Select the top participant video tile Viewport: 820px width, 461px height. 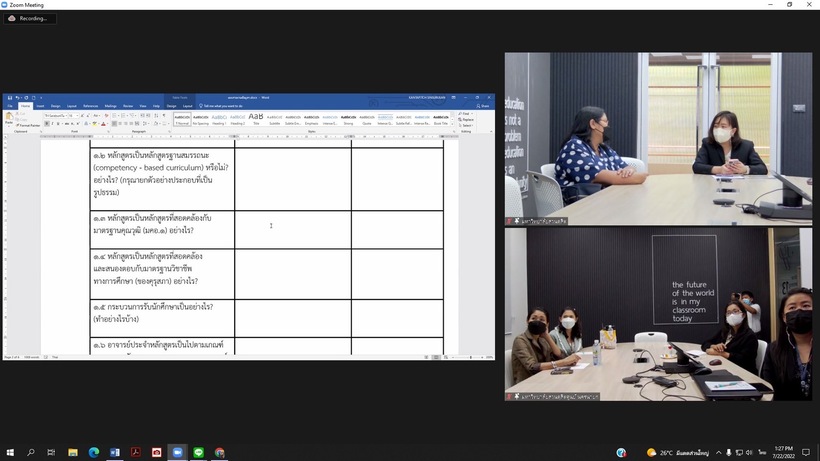click(658, 139)
